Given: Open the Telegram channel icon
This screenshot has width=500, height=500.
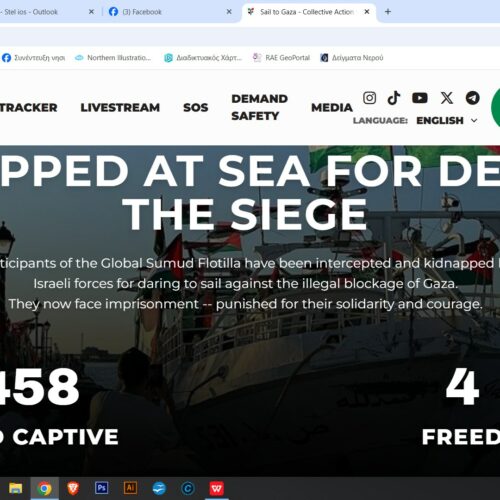Looking at the screenshot, I should tap(472, 98).
